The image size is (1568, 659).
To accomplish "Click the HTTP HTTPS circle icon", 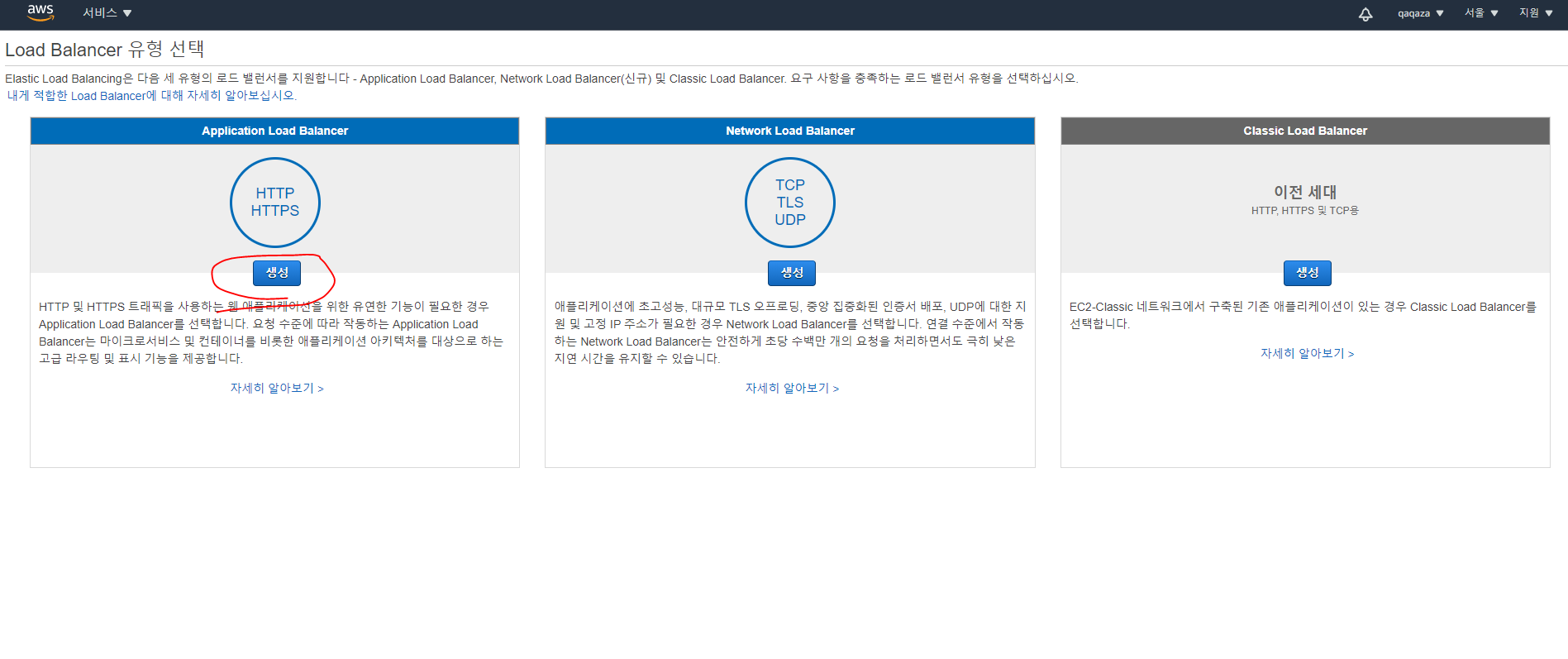I will click(x=274, y=203).
